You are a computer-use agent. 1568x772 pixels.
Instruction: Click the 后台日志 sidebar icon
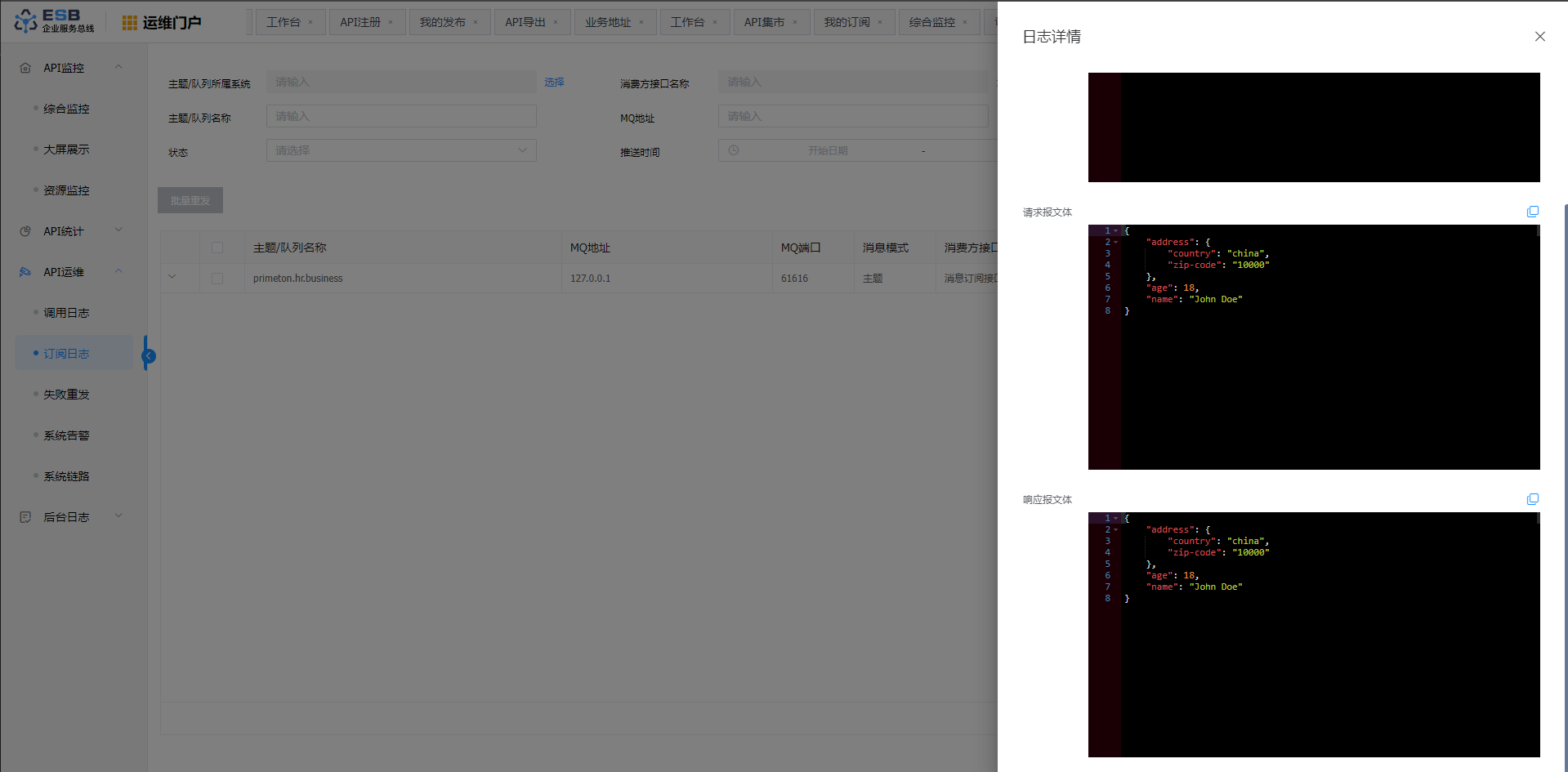tap(25, 517)
